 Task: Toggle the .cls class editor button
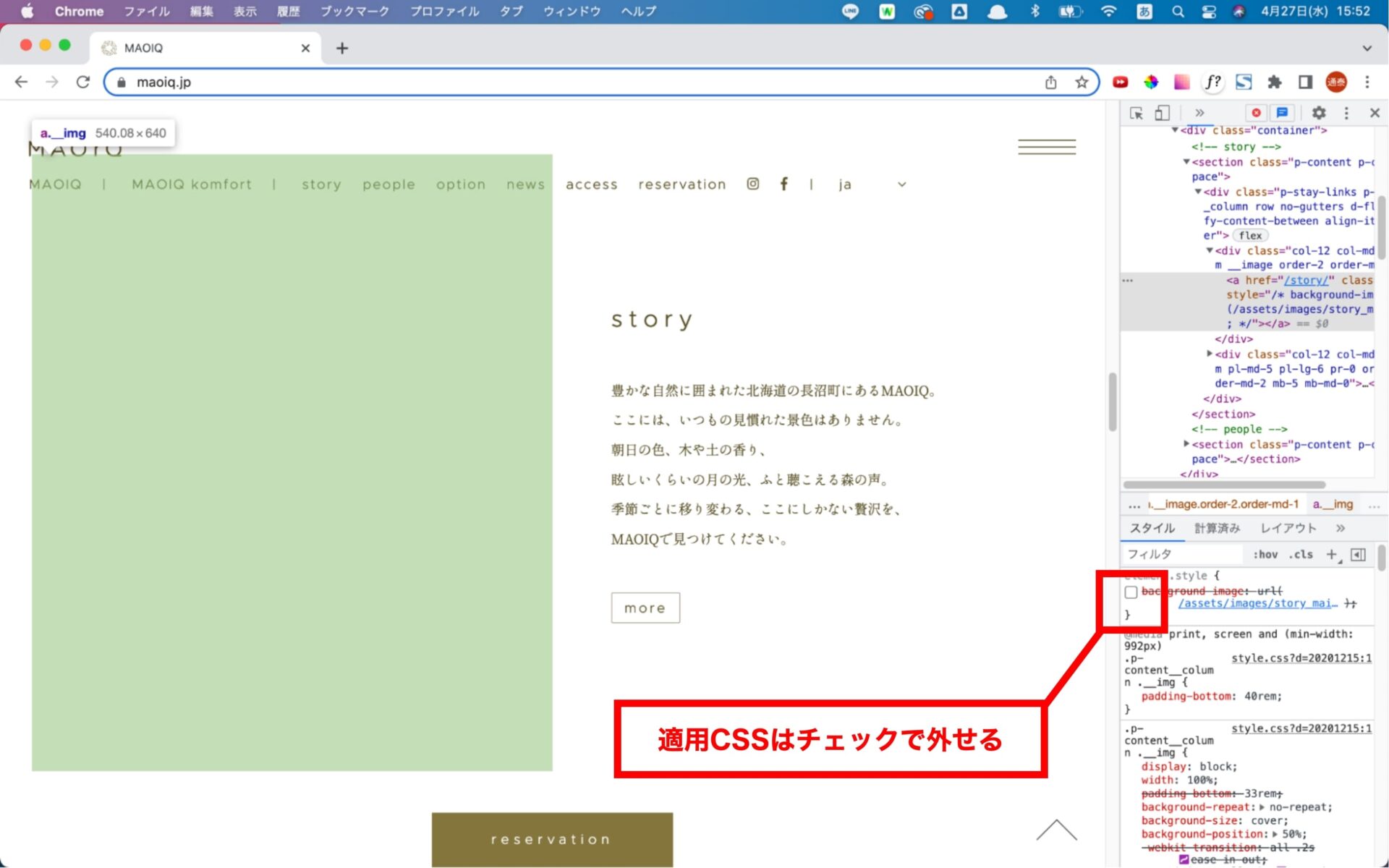click(1301, 555)
